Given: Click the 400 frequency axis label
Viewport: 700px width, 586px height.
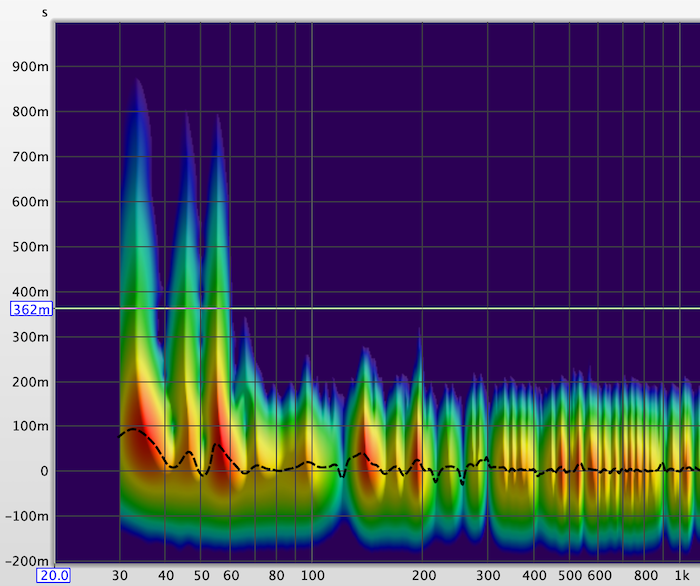Looking at the screenshot, I should click(x=534, y=575).
